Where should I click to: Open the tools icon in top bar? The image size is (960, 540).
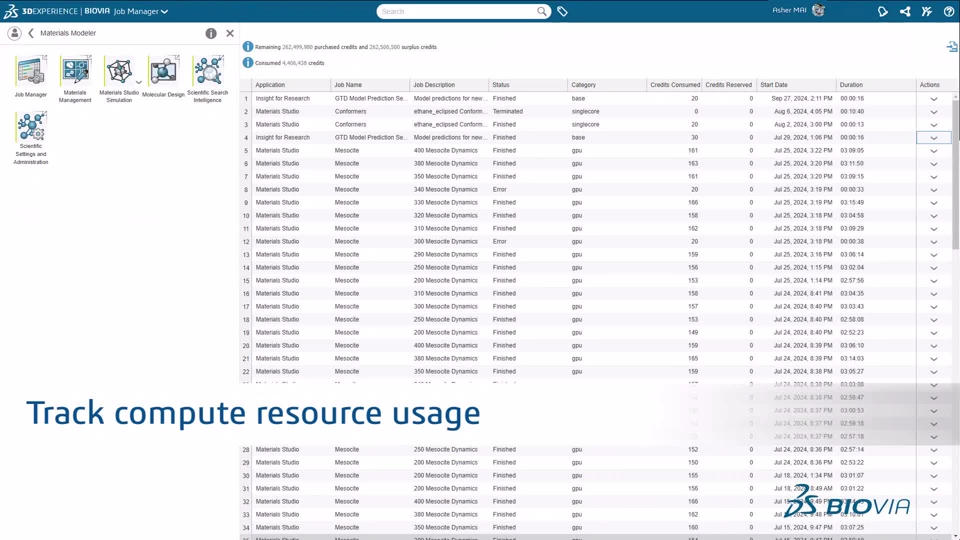click(927, 11)
